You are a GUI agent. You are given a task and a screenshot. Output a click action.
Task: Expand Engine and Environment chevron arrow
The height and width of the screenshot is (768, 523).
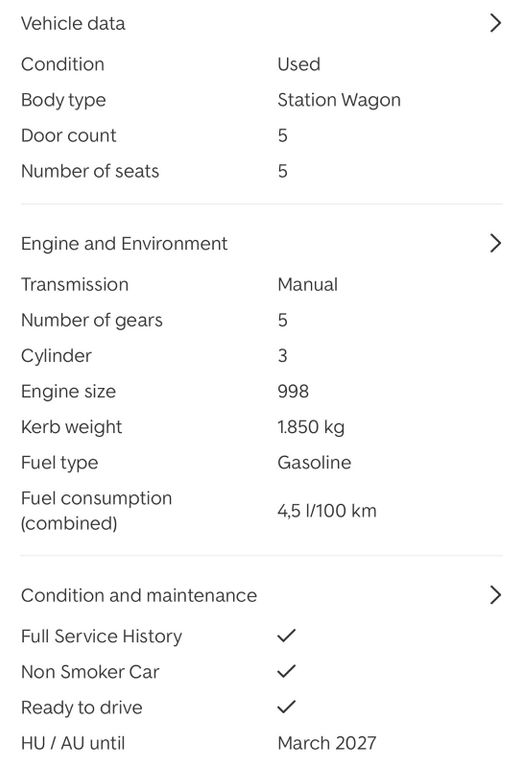[496, 243]
